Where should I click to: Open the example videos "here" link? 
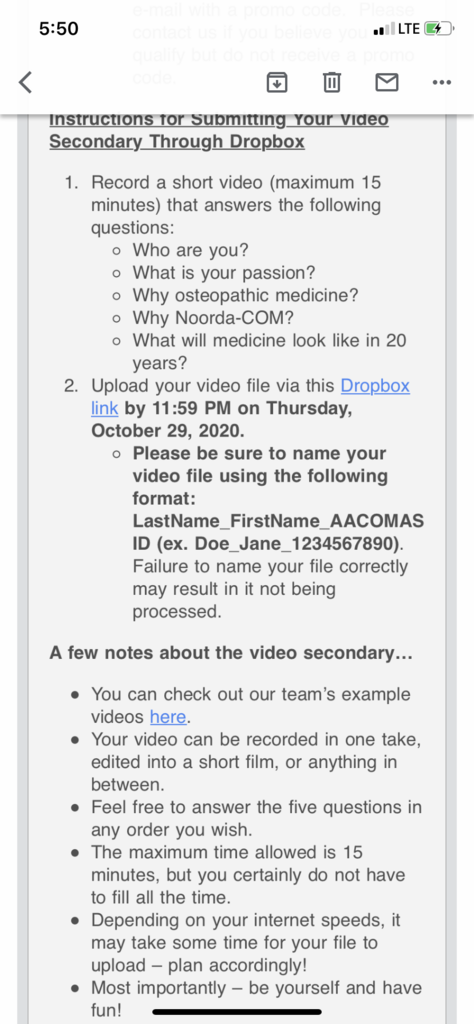[x=168, y=717]
